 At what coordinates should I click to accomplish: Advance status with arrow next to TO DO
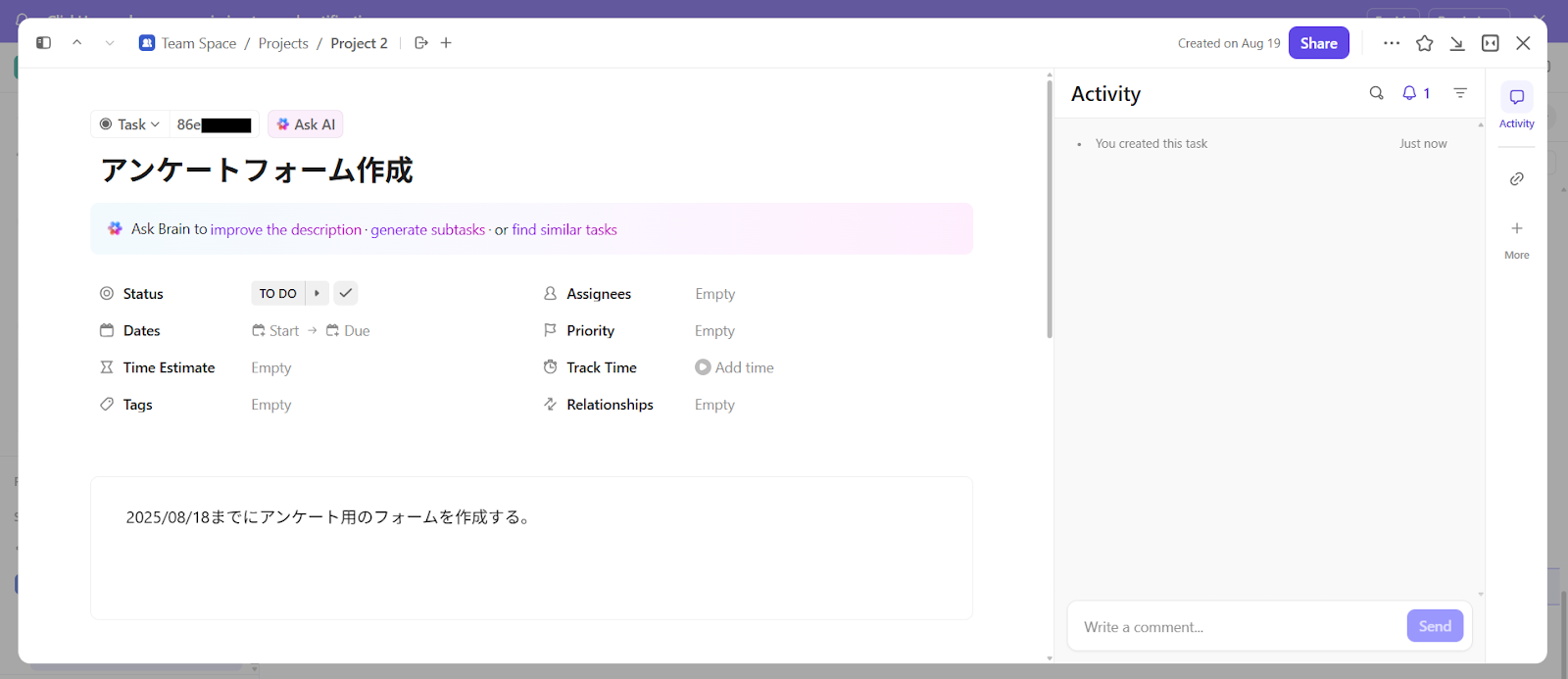pyautogui.click(x=318, y=293)
